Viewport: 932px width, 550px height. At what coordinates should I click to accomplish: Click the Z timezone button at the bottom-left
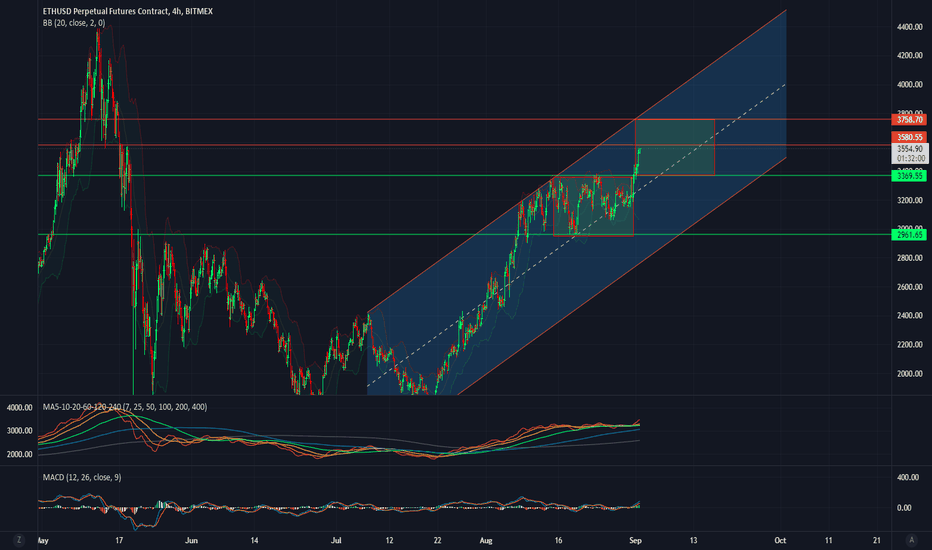coord(19,540)
